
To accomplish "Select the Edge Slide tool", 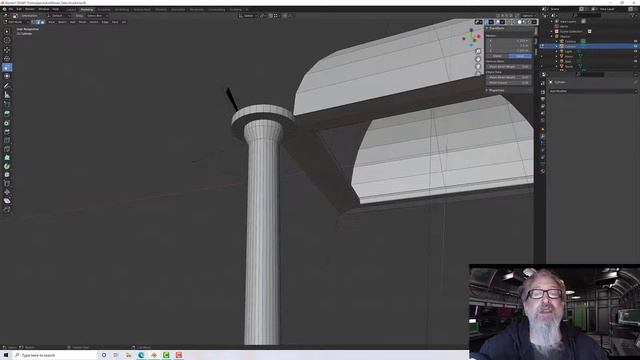I will [7, 184].
